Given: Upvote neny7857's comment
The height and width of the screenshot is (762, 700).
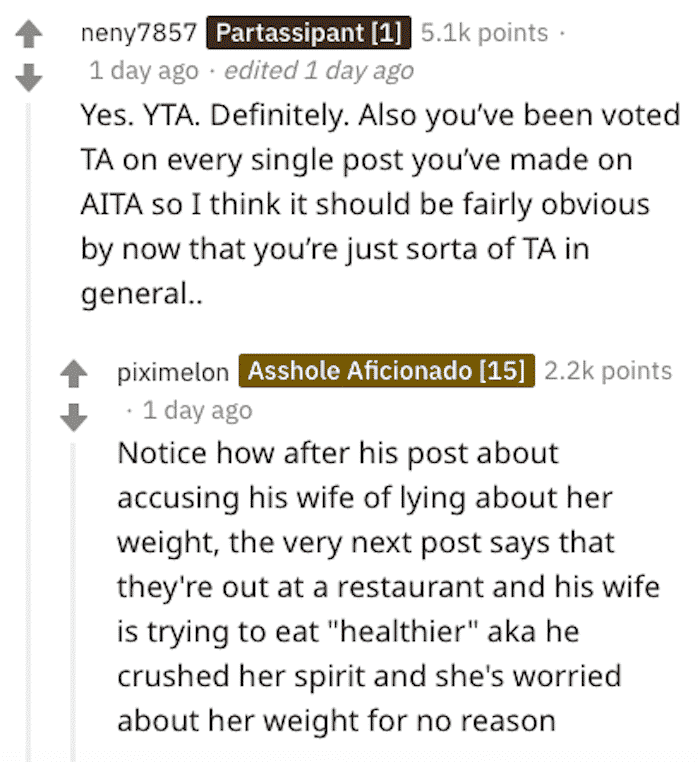Looking at the screenshot, I should [x=29, y=34].
